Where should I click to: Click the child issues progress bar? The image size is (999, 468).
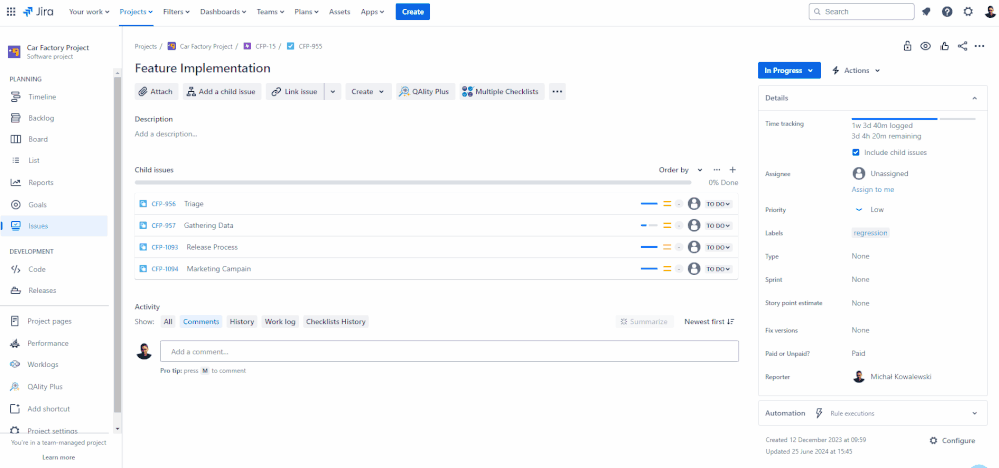coord(413,182)
